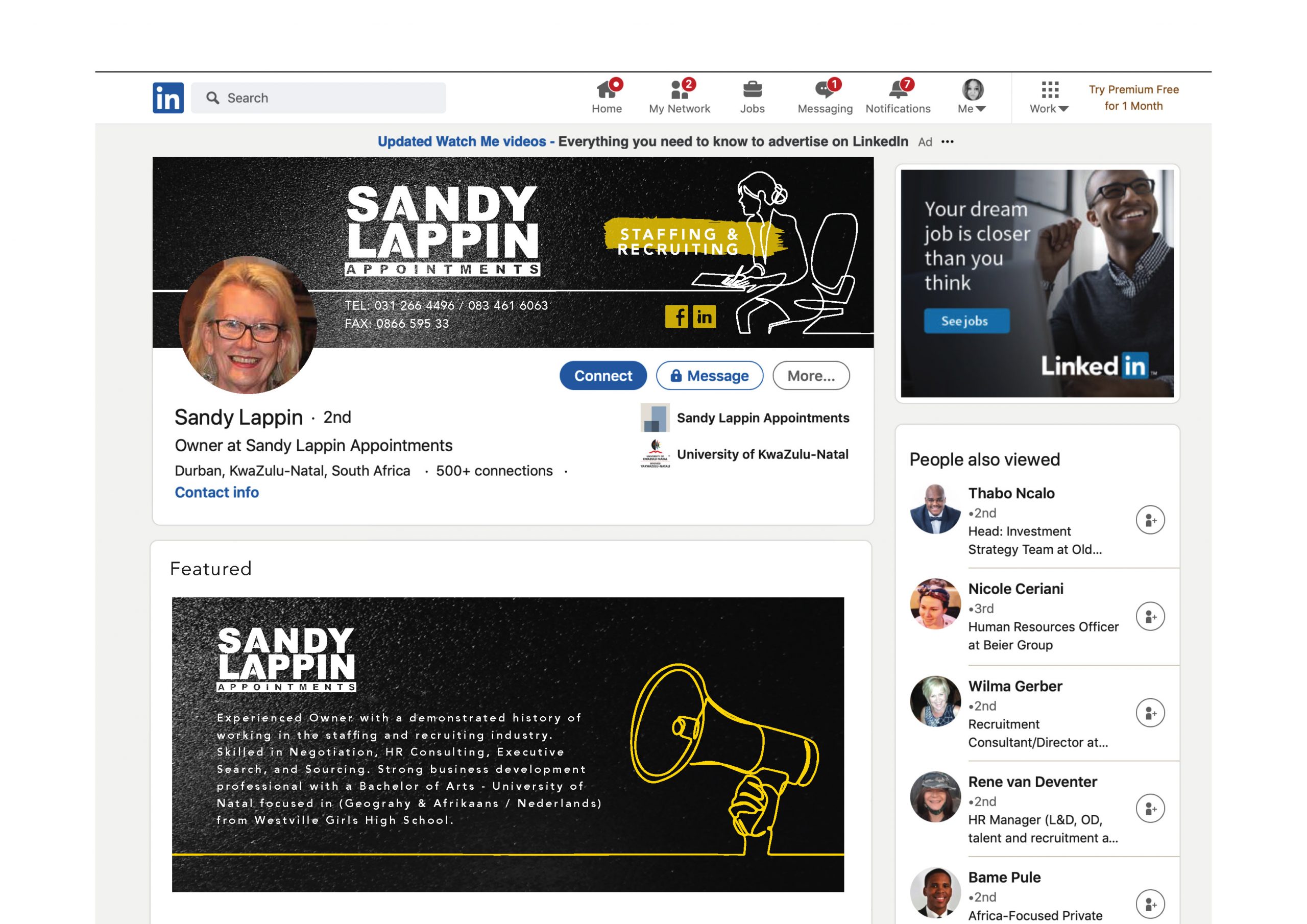The image size is (1307, 924).
Task: Open the University of KwaZulu-Natal link
Action: pos(762,454)
